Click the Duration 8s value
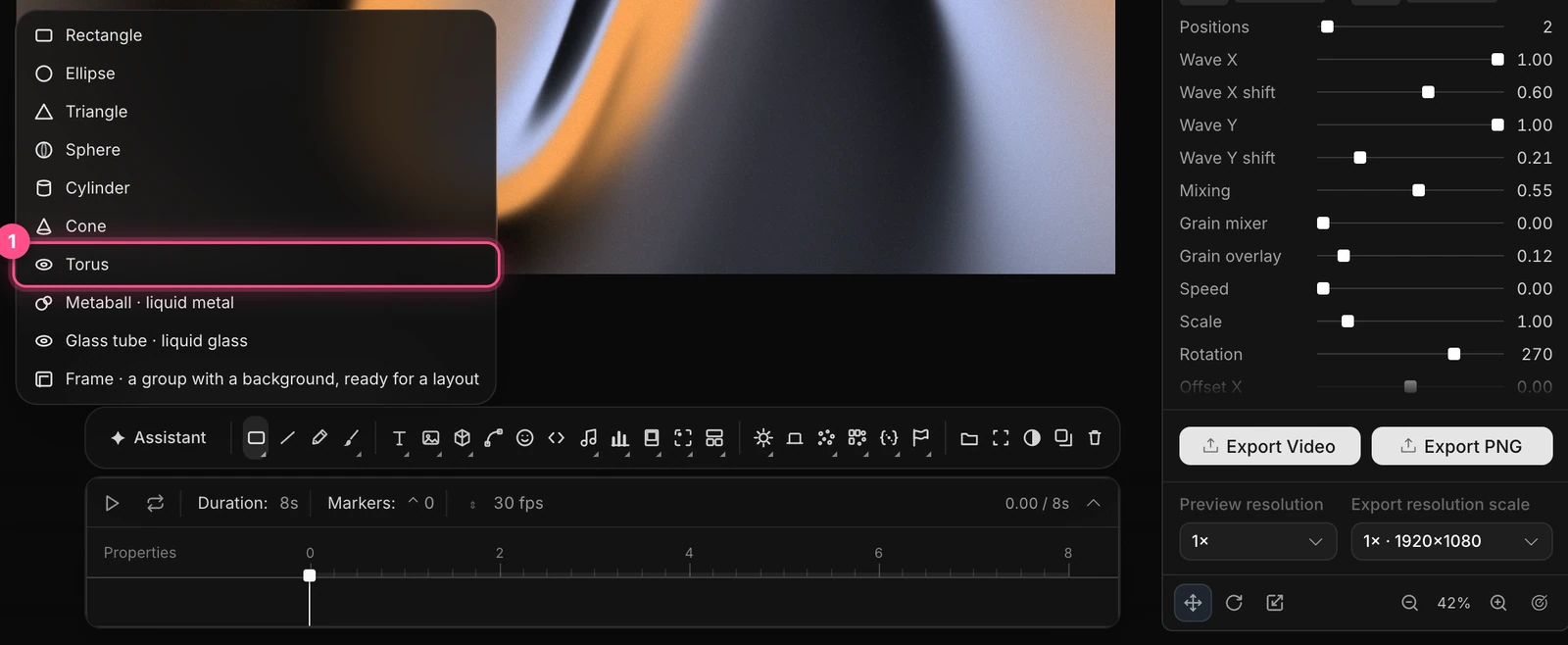This screenshot has width=1568, height=645. pos(289,503)
